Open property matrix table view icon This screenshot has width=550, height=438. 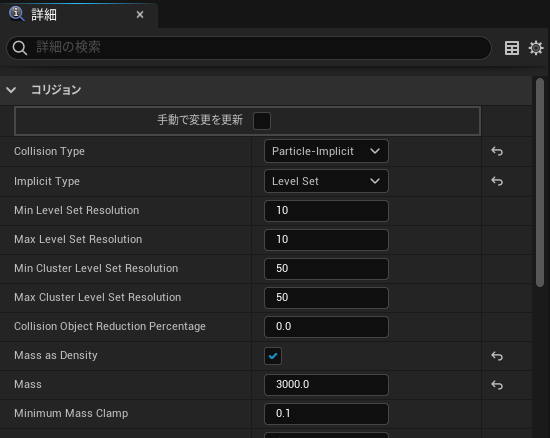click(x=512, y=48)
